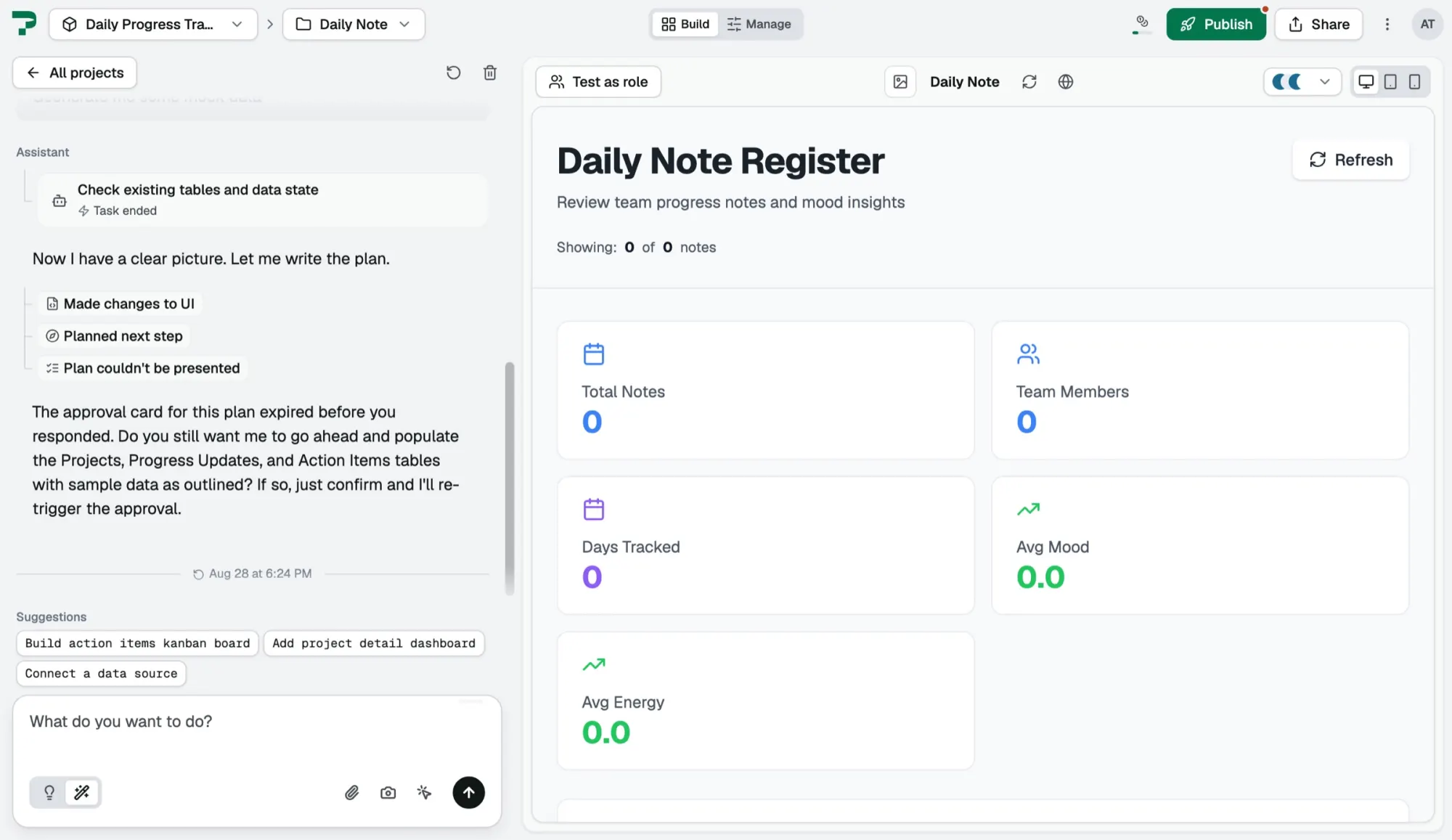Click the green app logo icon
This screenshot has width=1452, height=840.
click(x=24, y=23)
